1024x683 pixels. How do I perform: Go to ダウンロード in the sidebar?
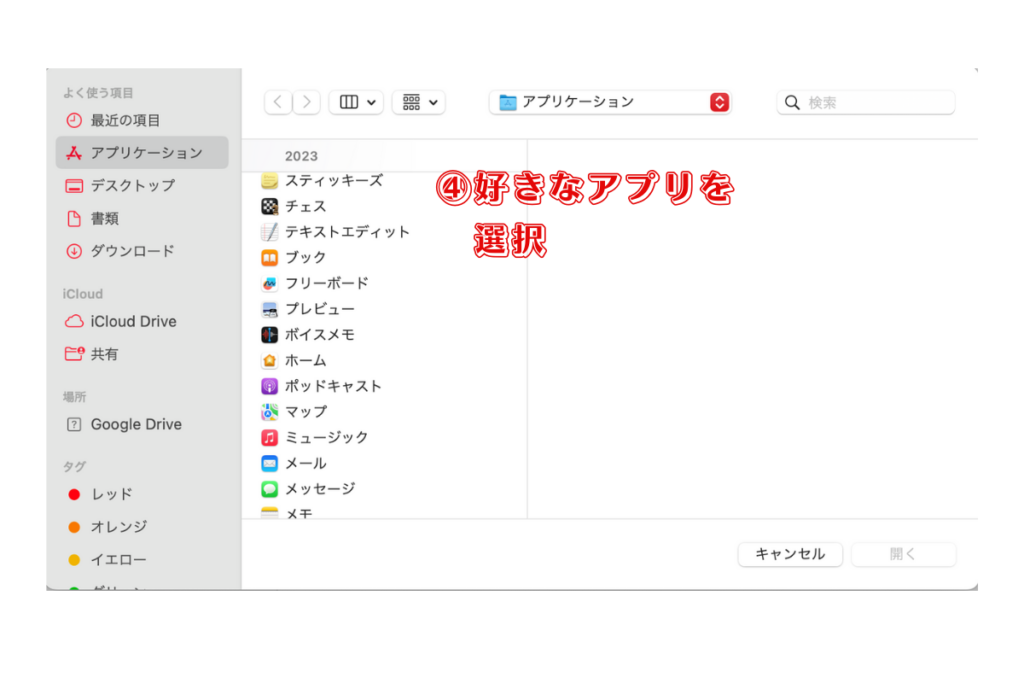click(x=132, y=251)
